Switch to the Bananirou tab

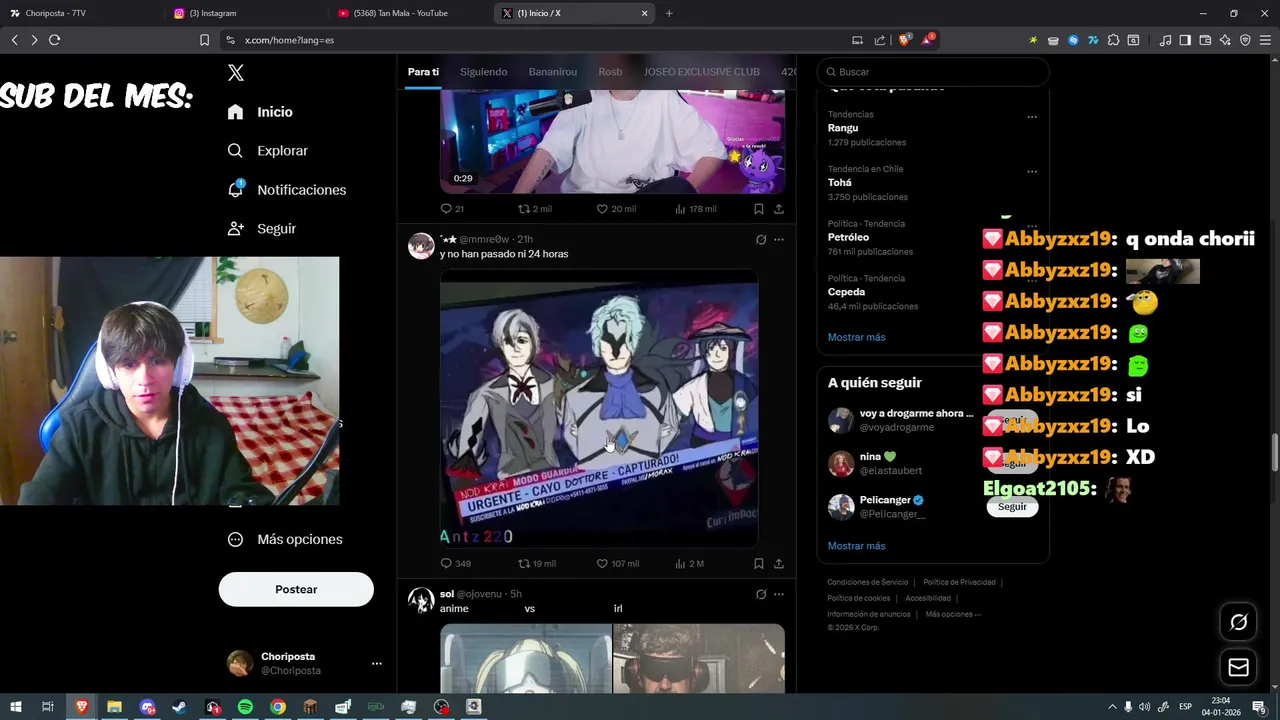(553, 72)
